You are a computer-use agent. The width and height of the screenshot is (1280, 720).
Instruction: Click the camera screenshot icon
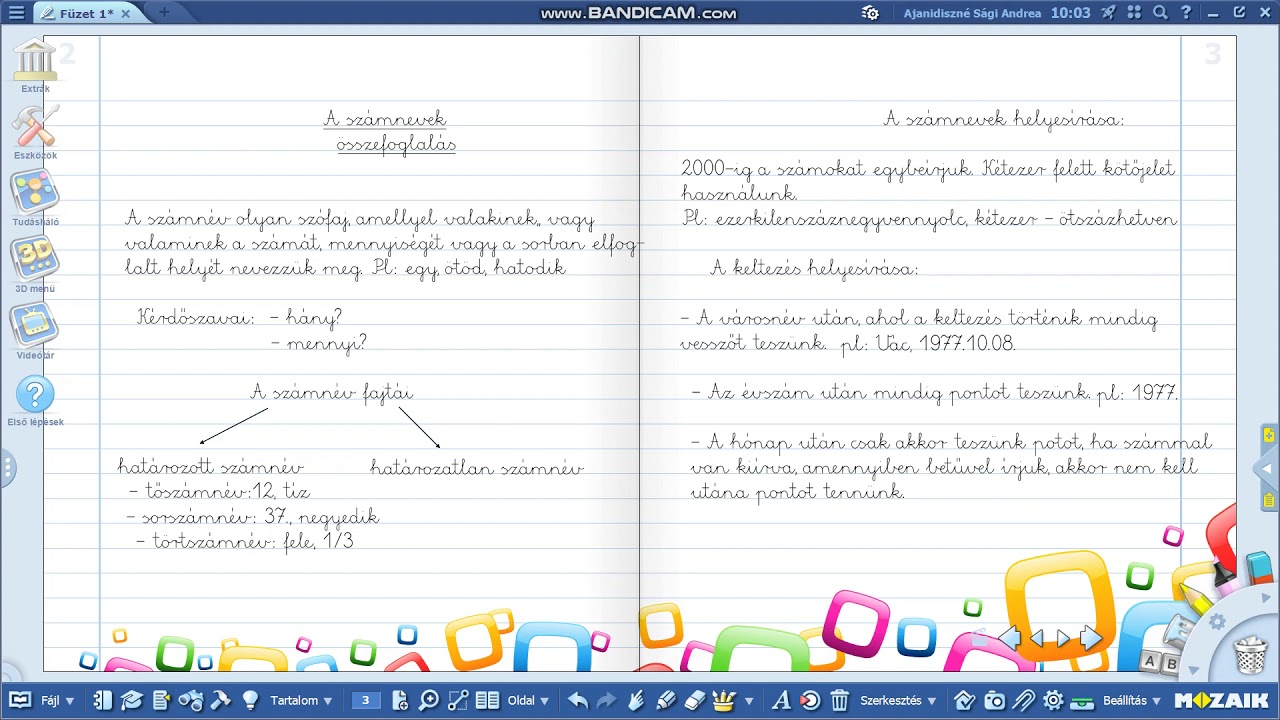coord(994,700)
